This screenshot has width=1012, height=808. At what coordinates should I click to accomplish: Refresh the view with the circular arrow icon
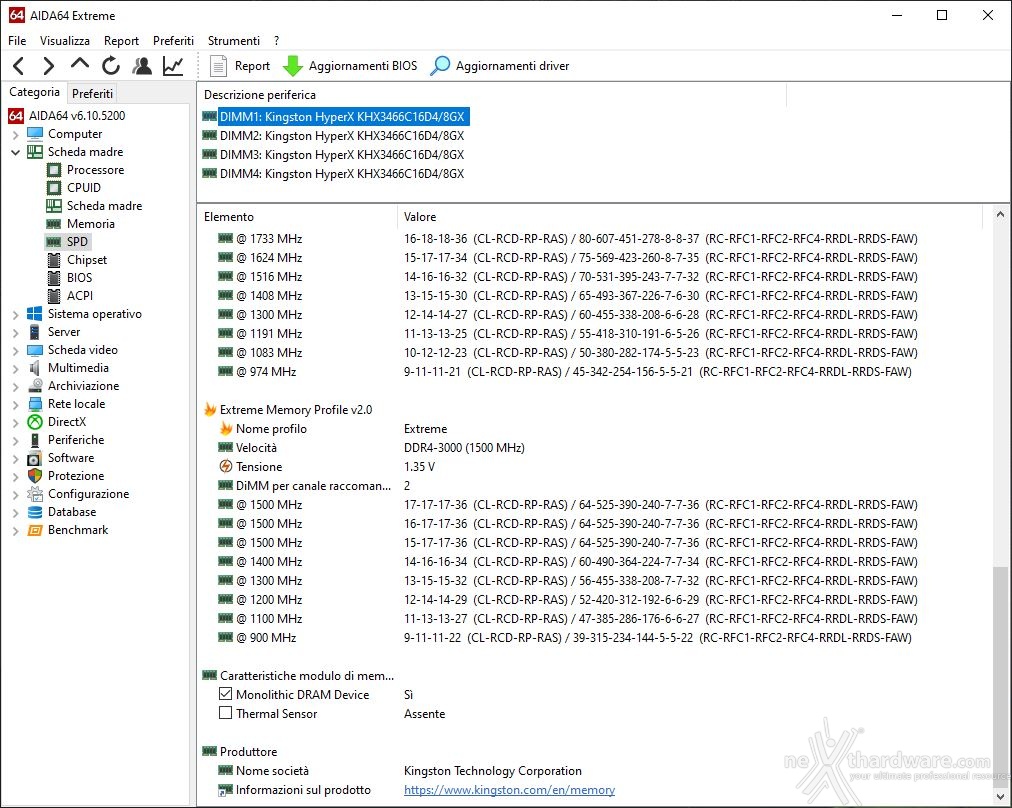click(x=111, y=66)
